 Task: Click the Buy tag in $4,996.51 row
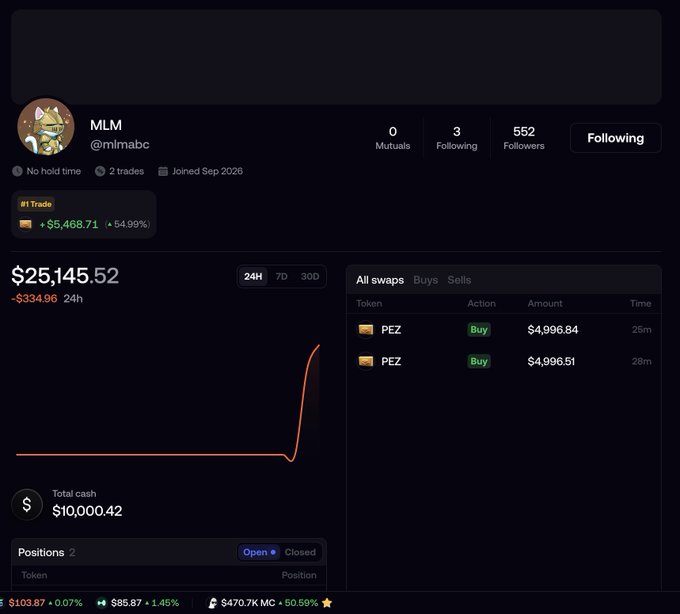(x=479, y=361)
